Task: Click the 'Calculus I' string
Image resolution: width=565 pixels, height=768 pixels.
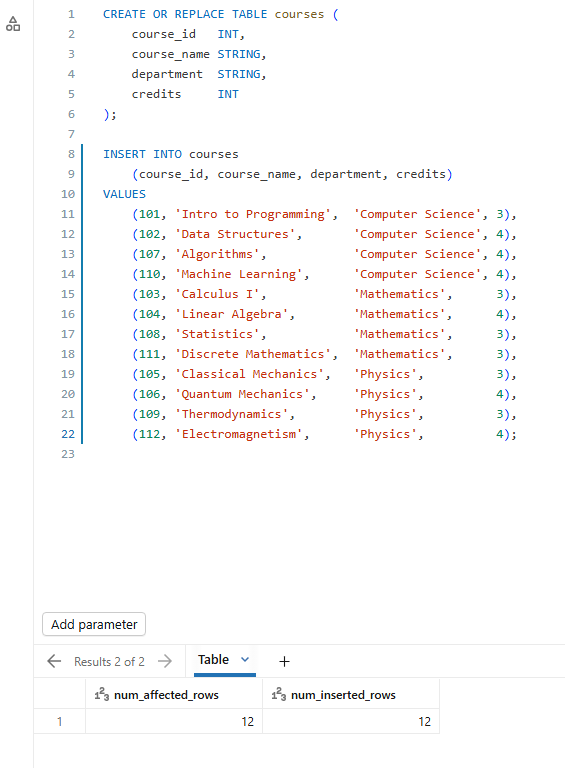Action: [x=217, y=294]
